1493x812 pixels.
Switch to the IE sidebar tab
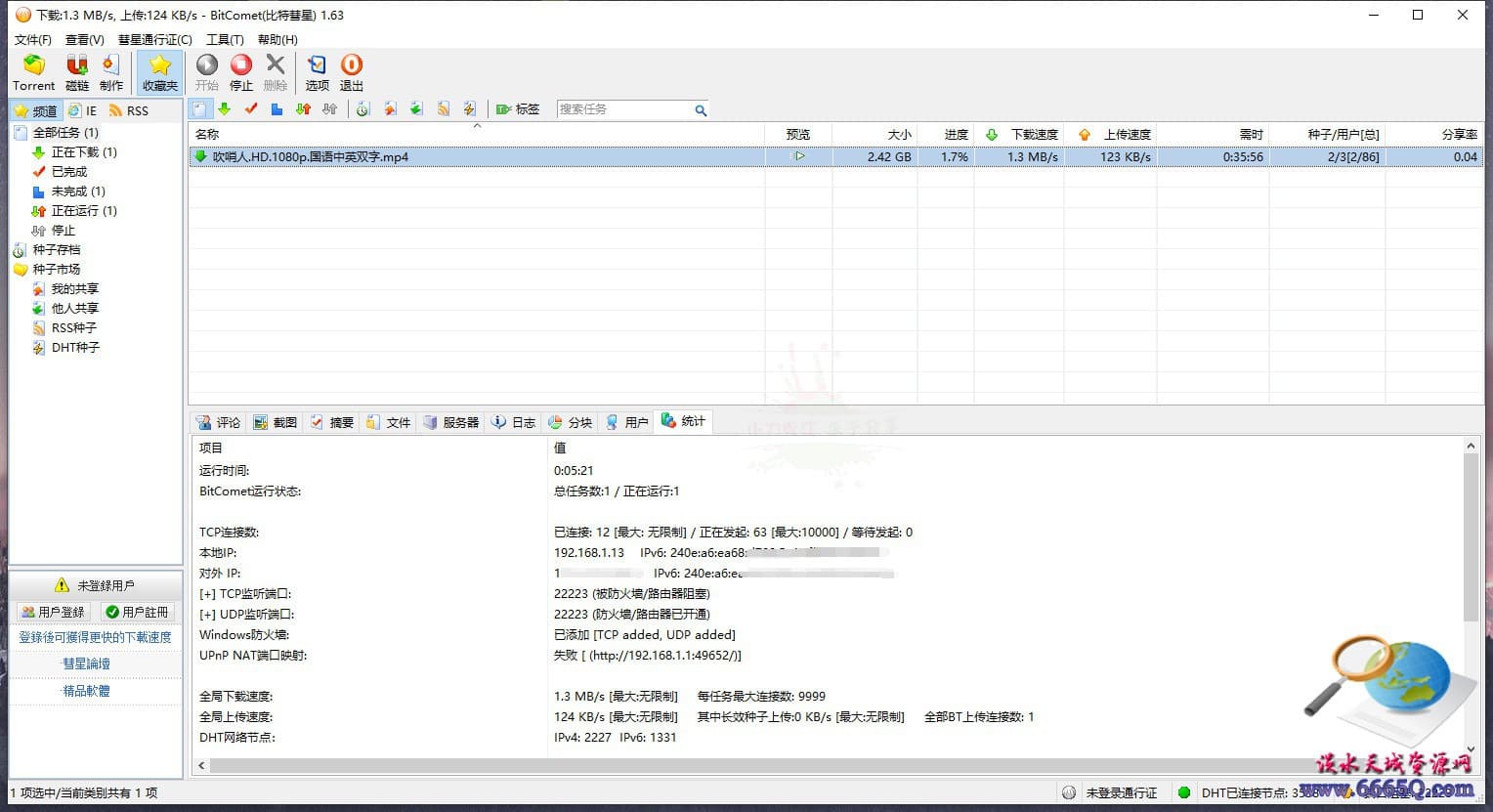83,110
